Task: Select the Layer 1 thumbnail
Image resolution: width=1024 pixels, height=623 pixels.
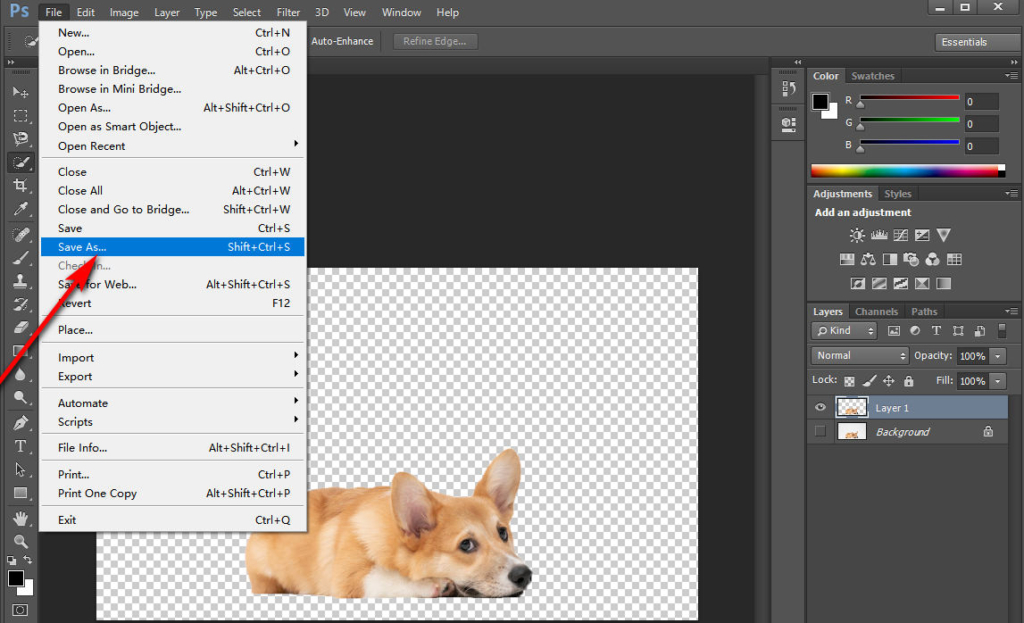Action: [x=852, y=407]
